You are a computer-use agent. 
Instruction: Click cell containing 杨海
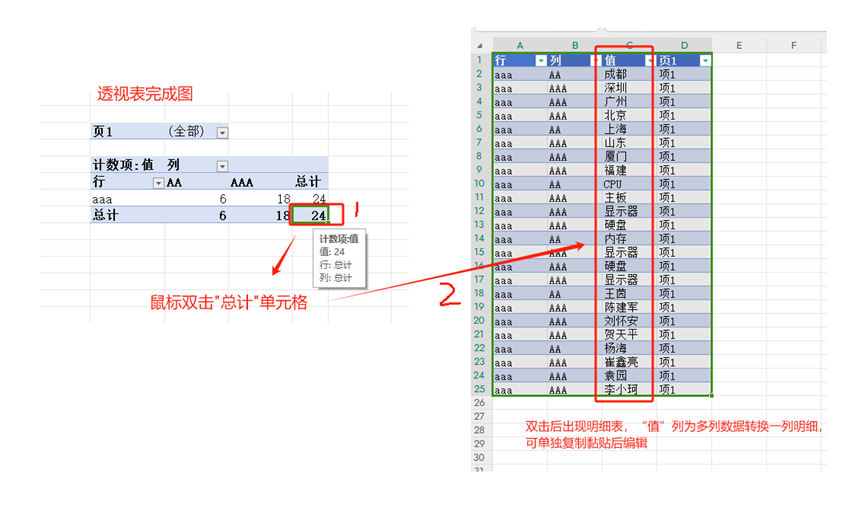[x=629, y=348]
